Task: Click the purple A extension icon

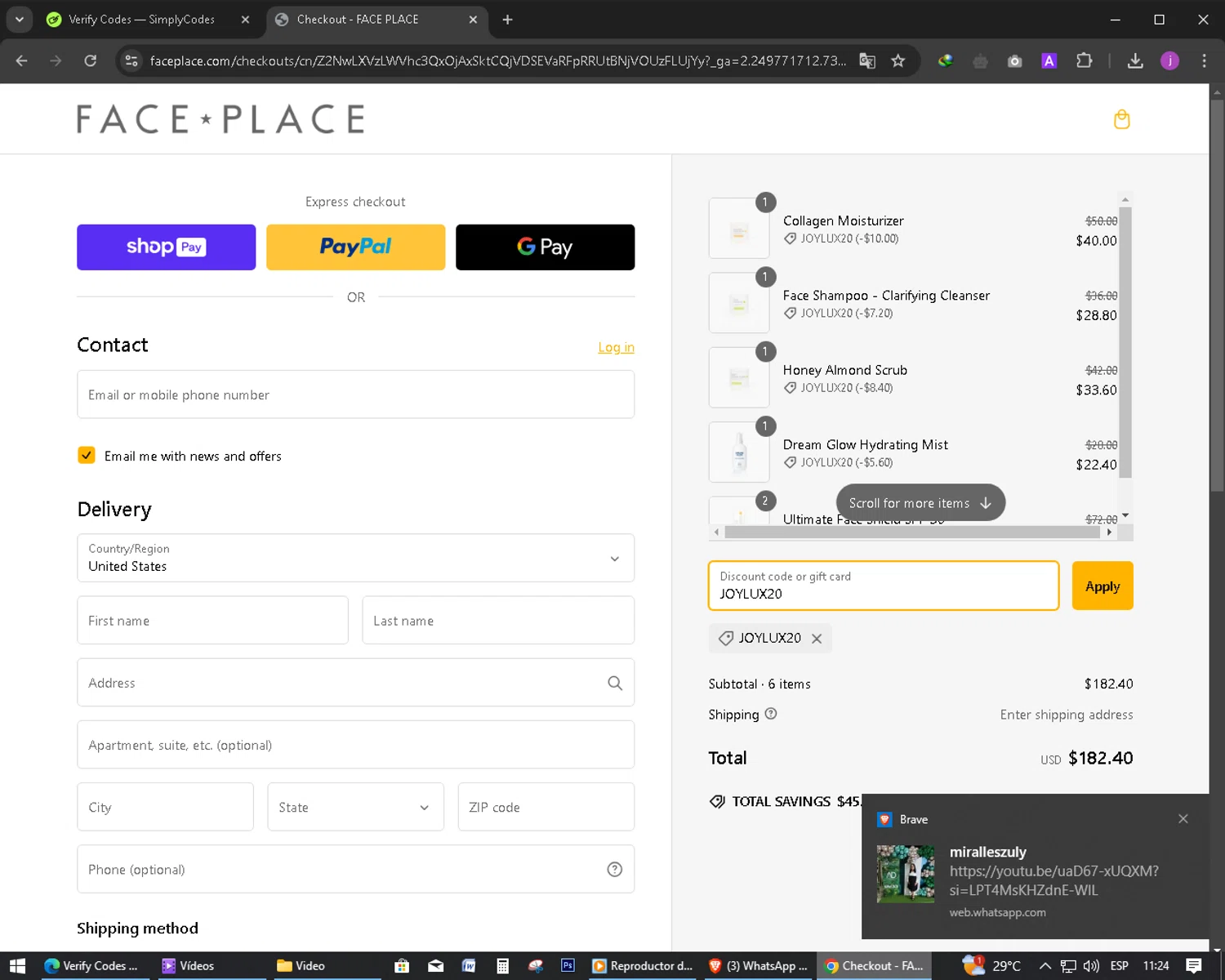Action: [1049, 60]
